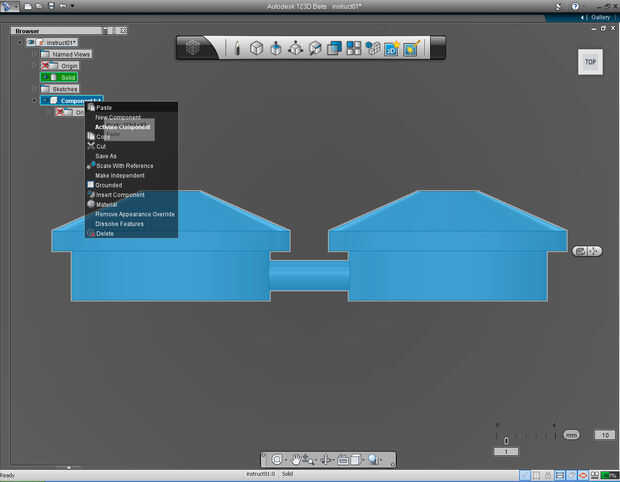The width and height of the screenshot is (620, 482).
Task: Select the Sketch pencil tool in toolbar
Action: [x=237, y=49]
